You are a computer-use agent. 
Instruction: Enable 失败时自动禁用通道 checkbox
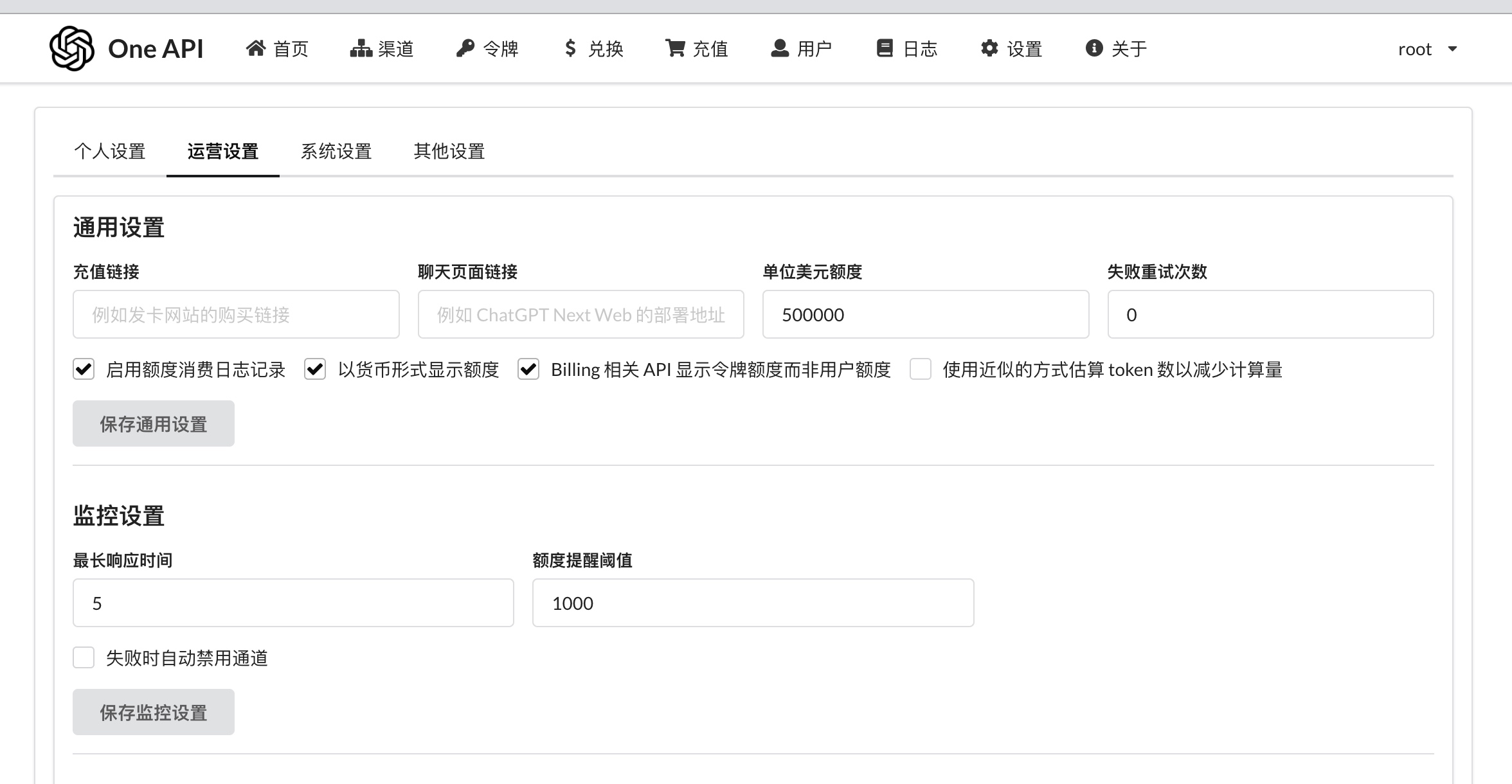tap(84, 658)
